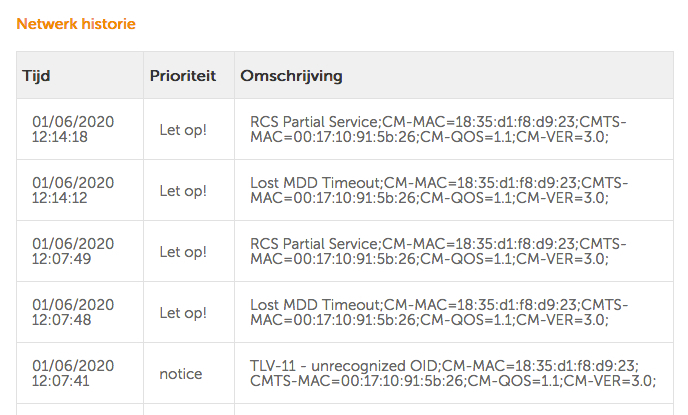Select the 12:07:48 timestamp cell

pos(72,313)
